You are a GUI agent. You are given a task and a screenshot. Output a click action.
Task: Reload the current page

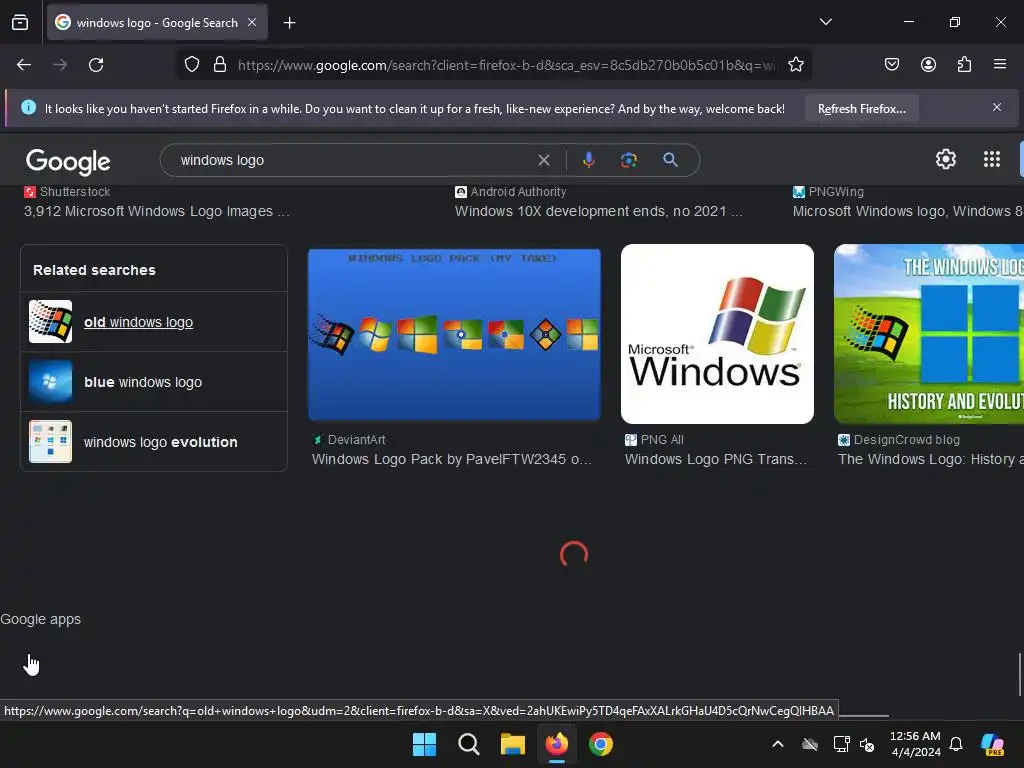(x=96, y=65)
